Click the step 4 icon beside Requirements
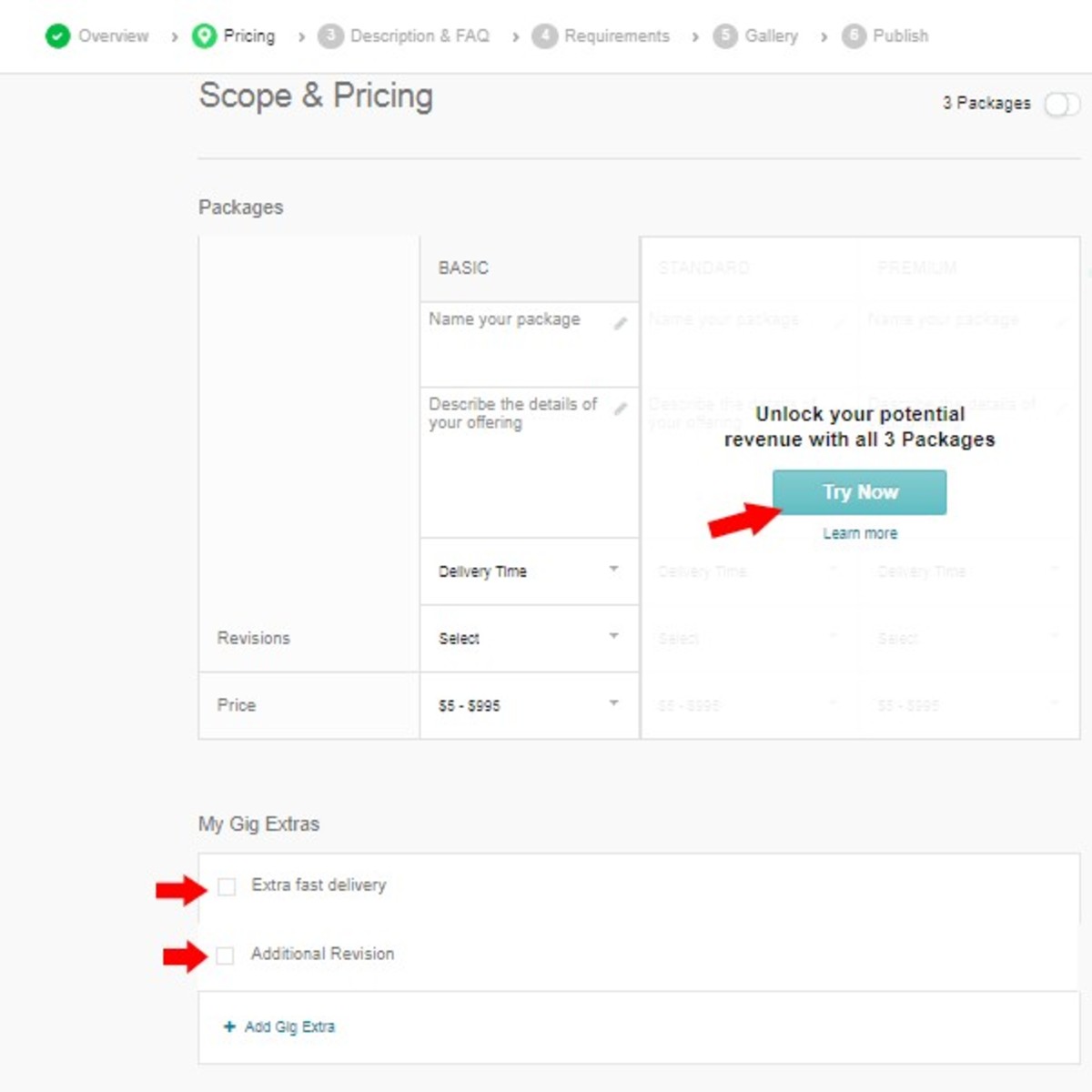The image size is (1092, 1092). [546, 36]
